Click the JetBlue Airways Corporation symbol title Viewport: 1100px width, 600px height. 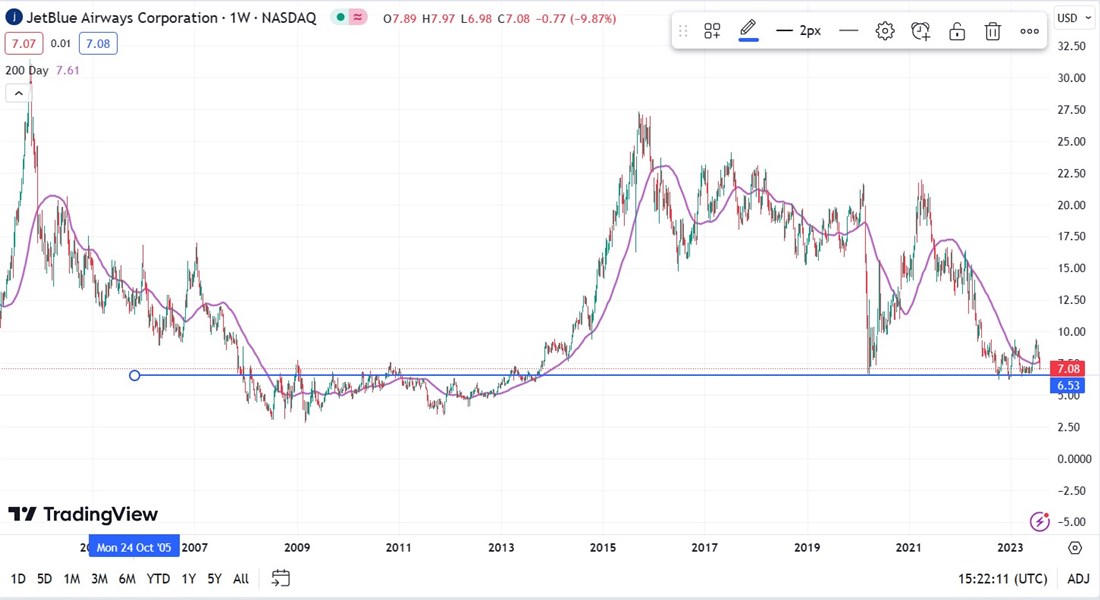122,18
